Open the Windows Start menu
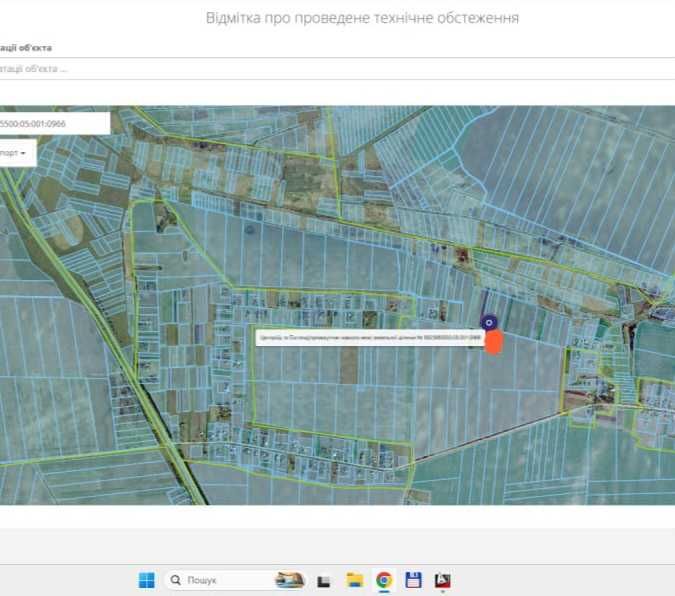This screenshot has width=675, height=596. [146, 580]
